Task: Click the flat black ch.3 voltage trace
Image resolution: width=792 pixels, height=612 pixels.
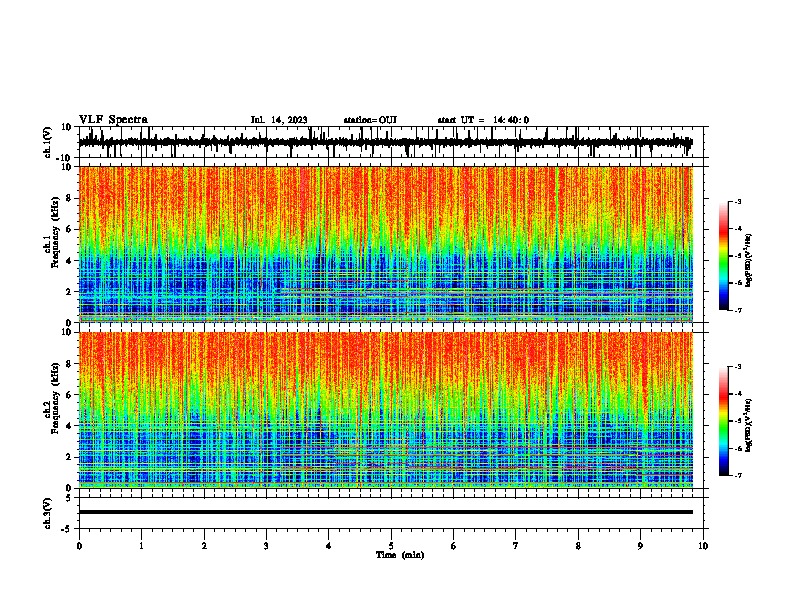Action: pyautogui.click(x=385, y=512)
